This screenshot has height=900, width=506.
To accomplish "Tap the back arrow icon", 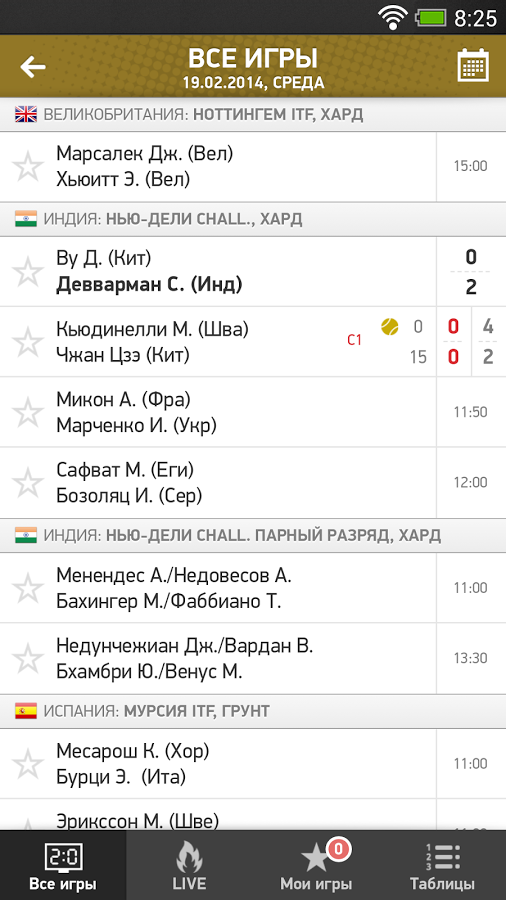I will coord(33,67).
